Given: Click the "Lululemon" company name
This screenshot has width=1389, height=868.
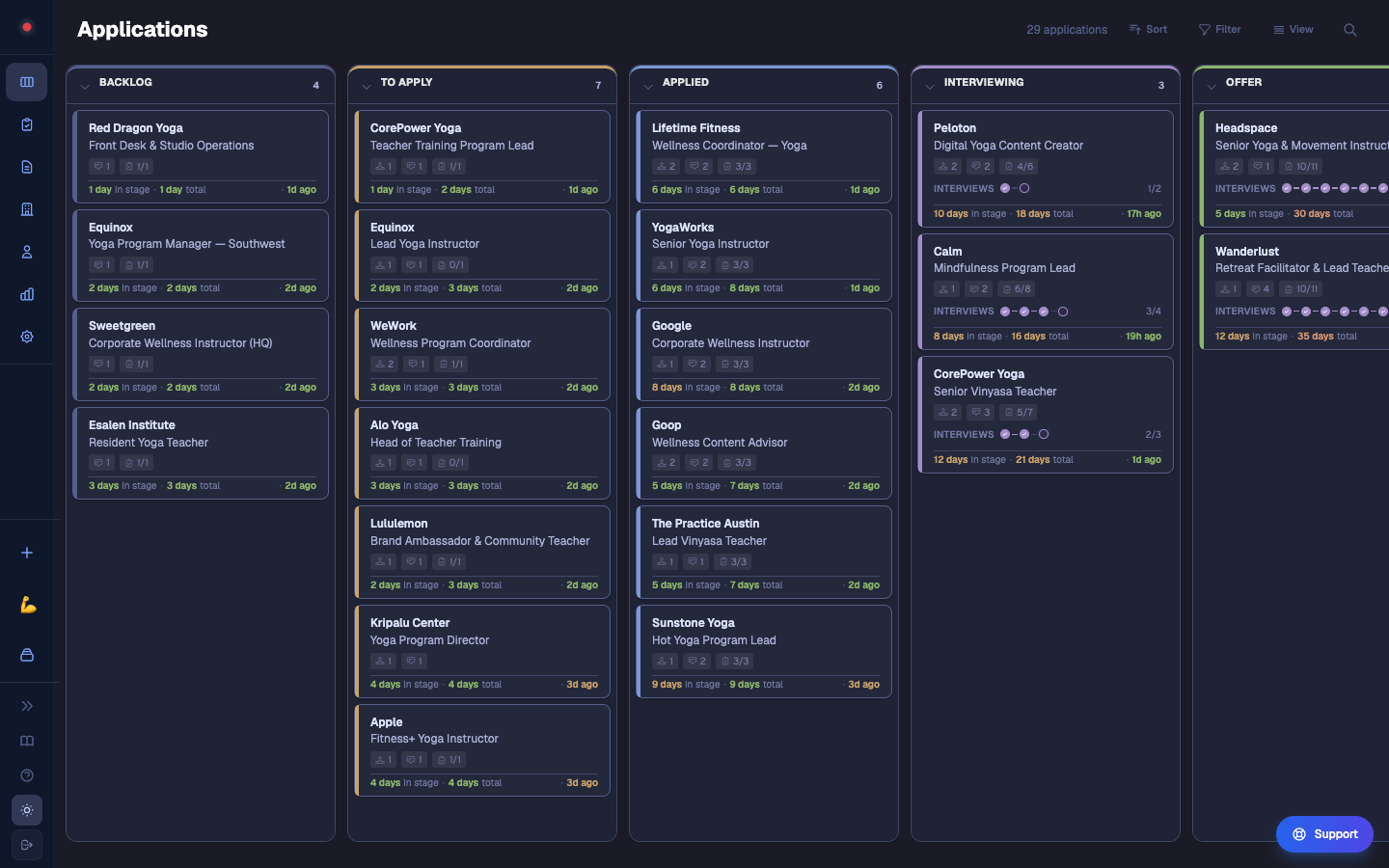Looking at the screenshot, I should pyautogui.click(x=398, y=524).
